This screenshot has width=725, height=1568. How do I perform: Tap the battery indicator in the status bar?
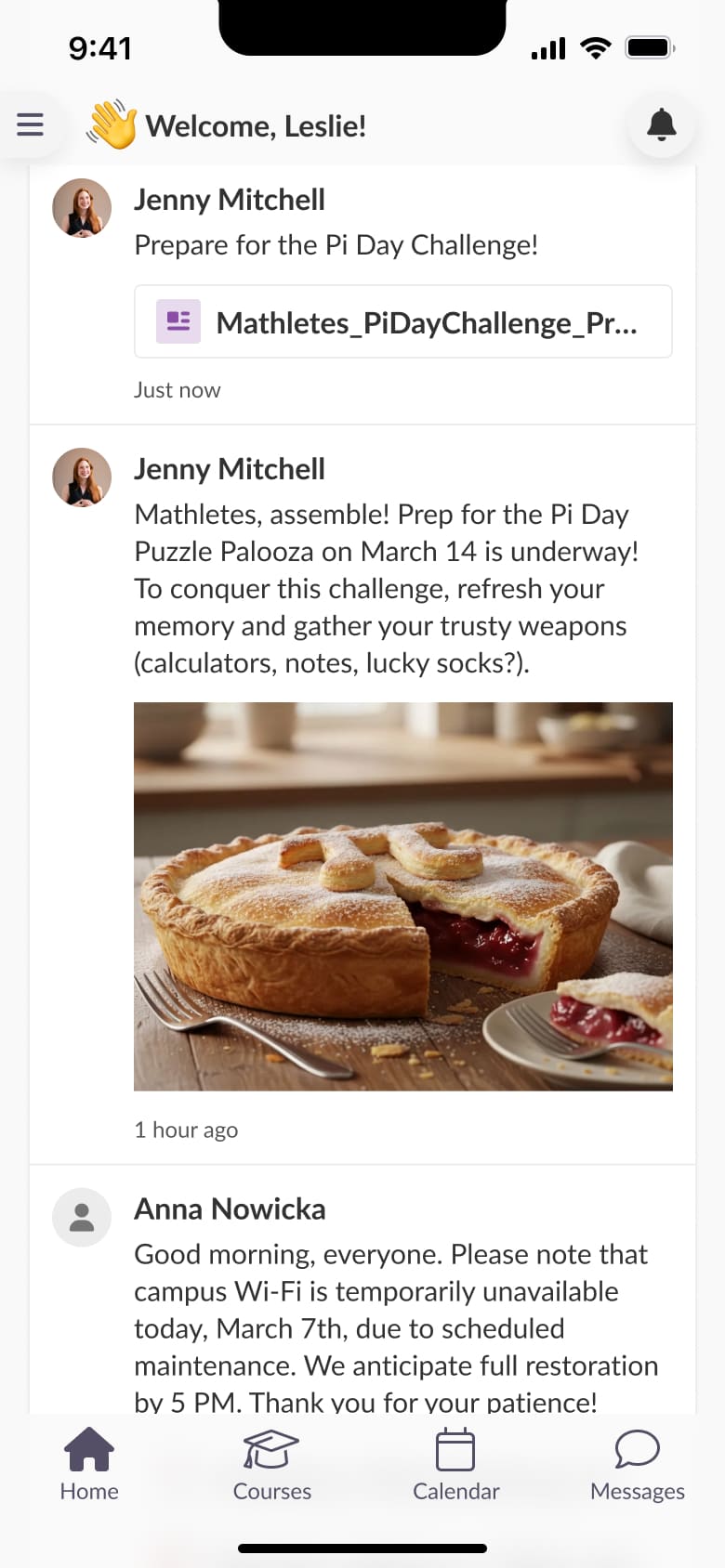[650, 48]
